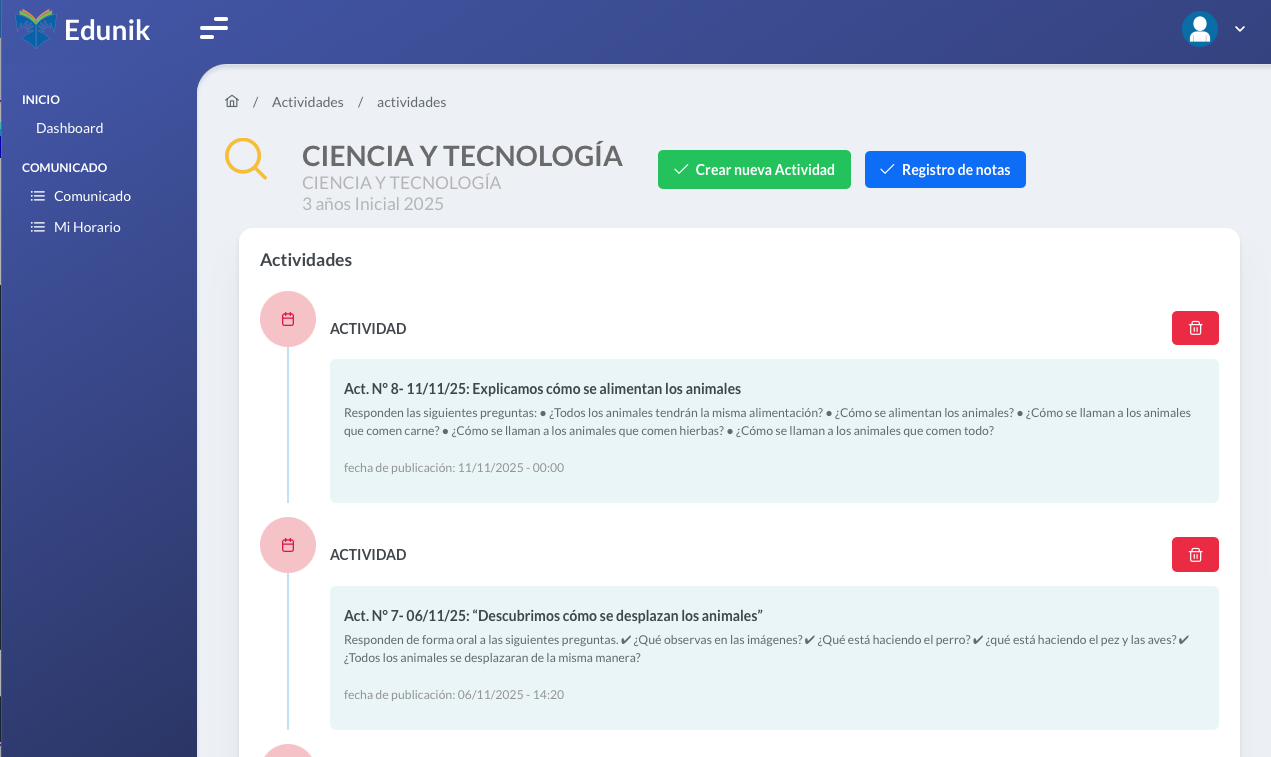Image resolution: width=1271 pixels, height=757 pixels.
Task: Click the orange magnifier search icon
Action: 246,158
